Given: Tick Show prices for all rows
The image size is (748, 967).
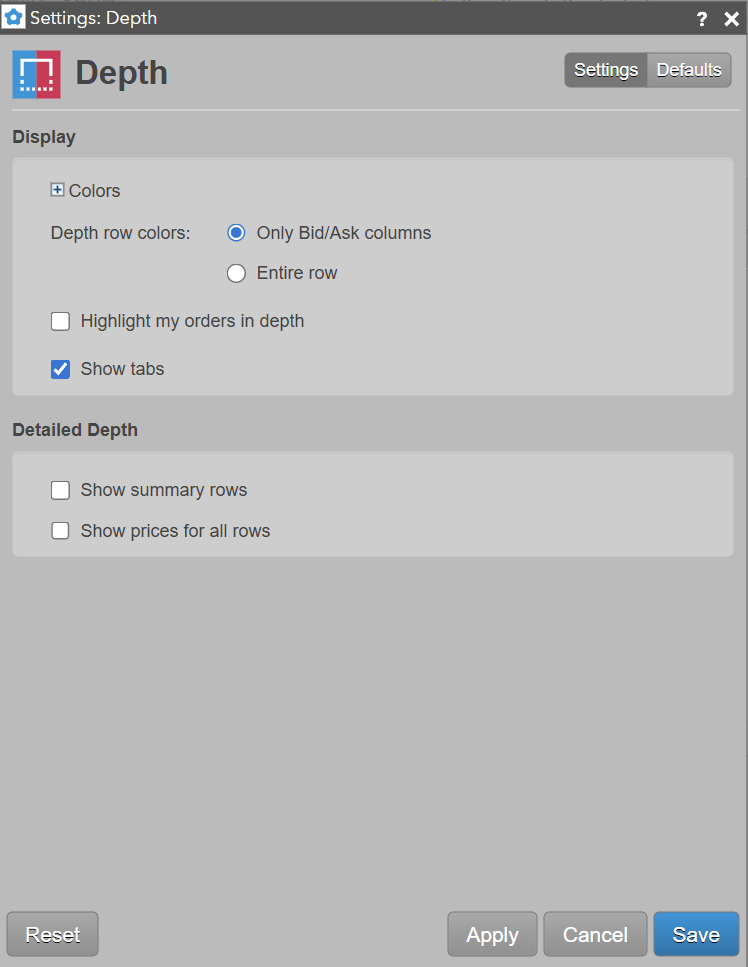Looking at the screenshot, I should point(60,531).
